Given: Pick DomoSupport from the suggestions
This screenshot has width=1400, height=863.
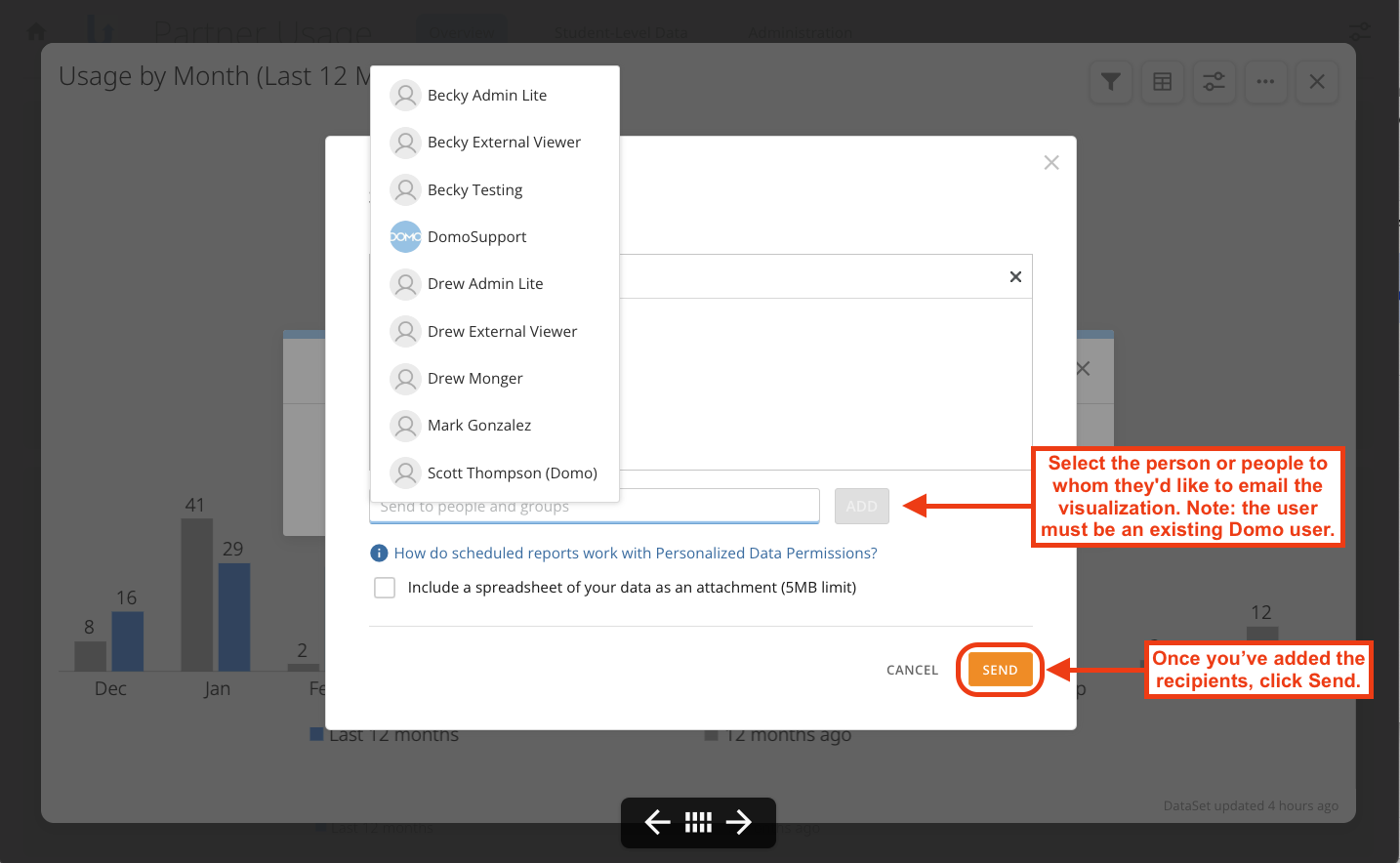Looking at the screenshot, I should (x=495, y=236).
